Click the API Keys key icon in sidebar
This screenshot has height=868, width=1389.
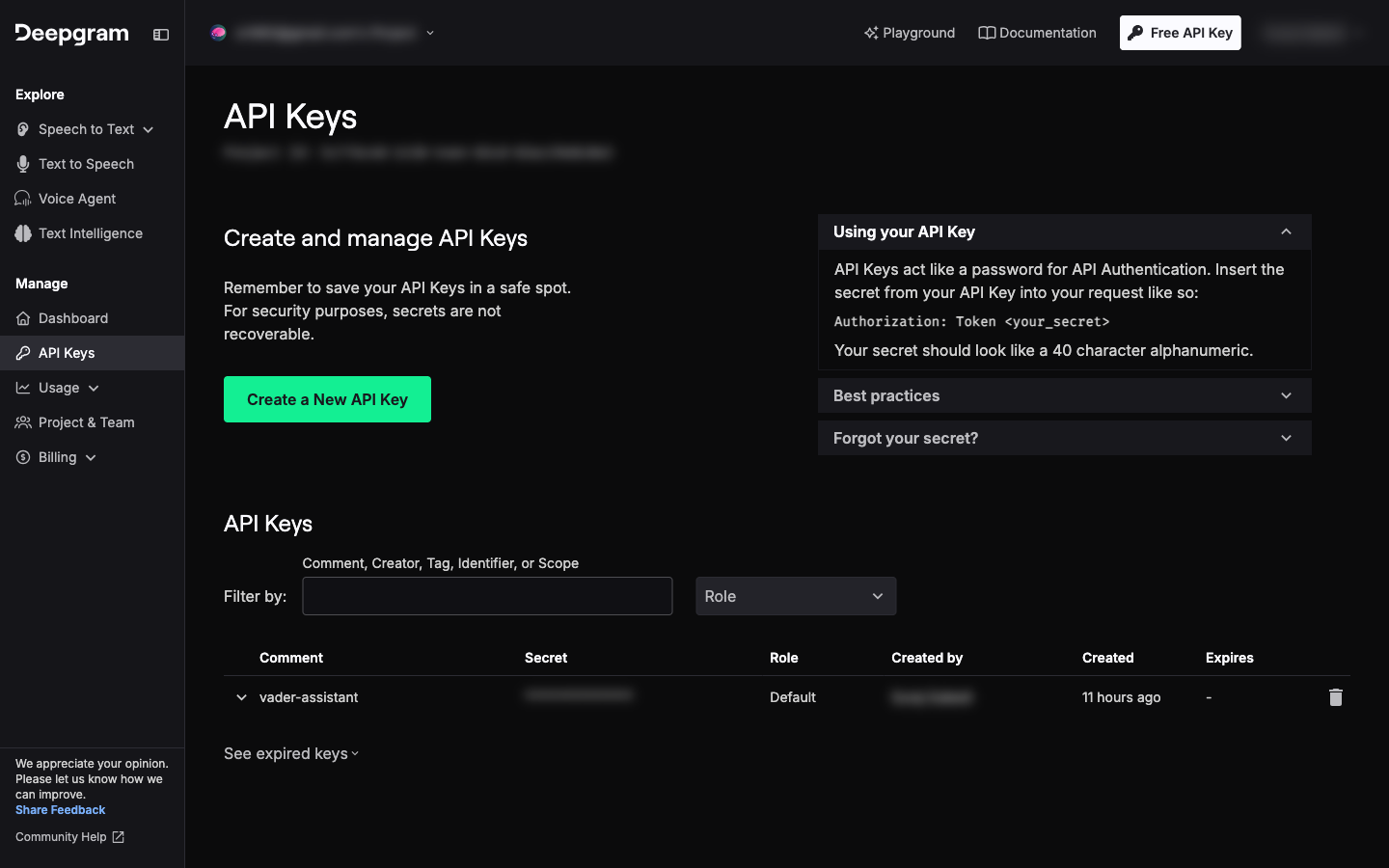click(x=23, y=353)
